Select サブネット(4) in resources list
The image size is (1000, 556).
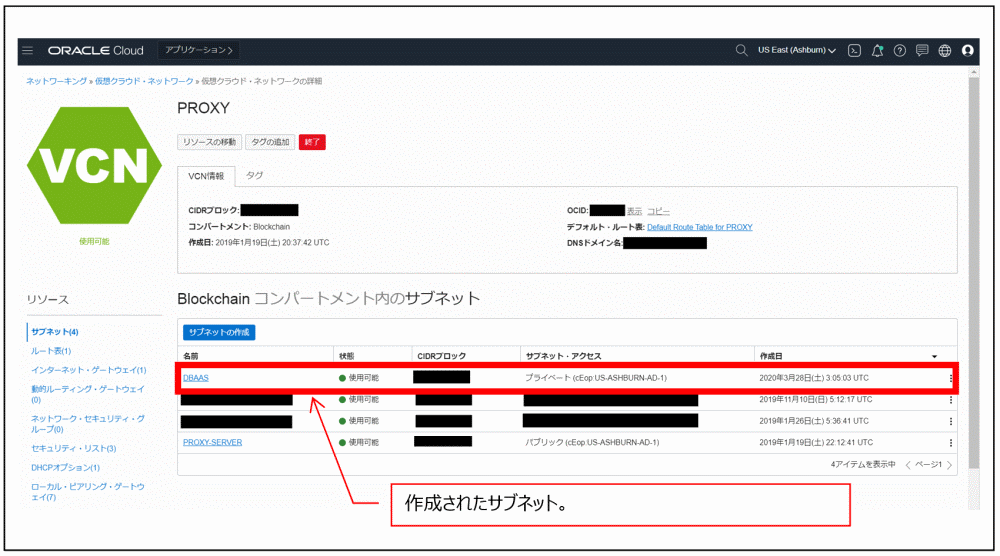tap(55, 332)
